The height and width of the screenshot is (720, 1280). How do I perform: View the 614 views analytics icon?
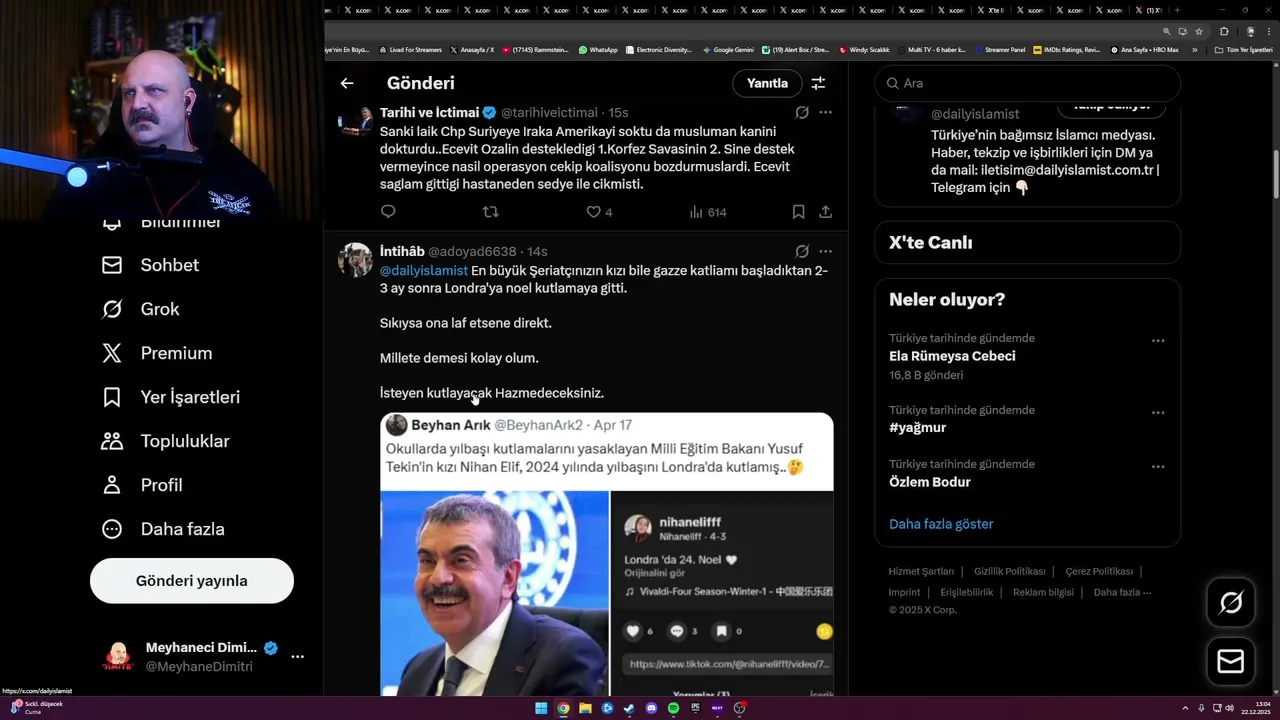[708, 212]
